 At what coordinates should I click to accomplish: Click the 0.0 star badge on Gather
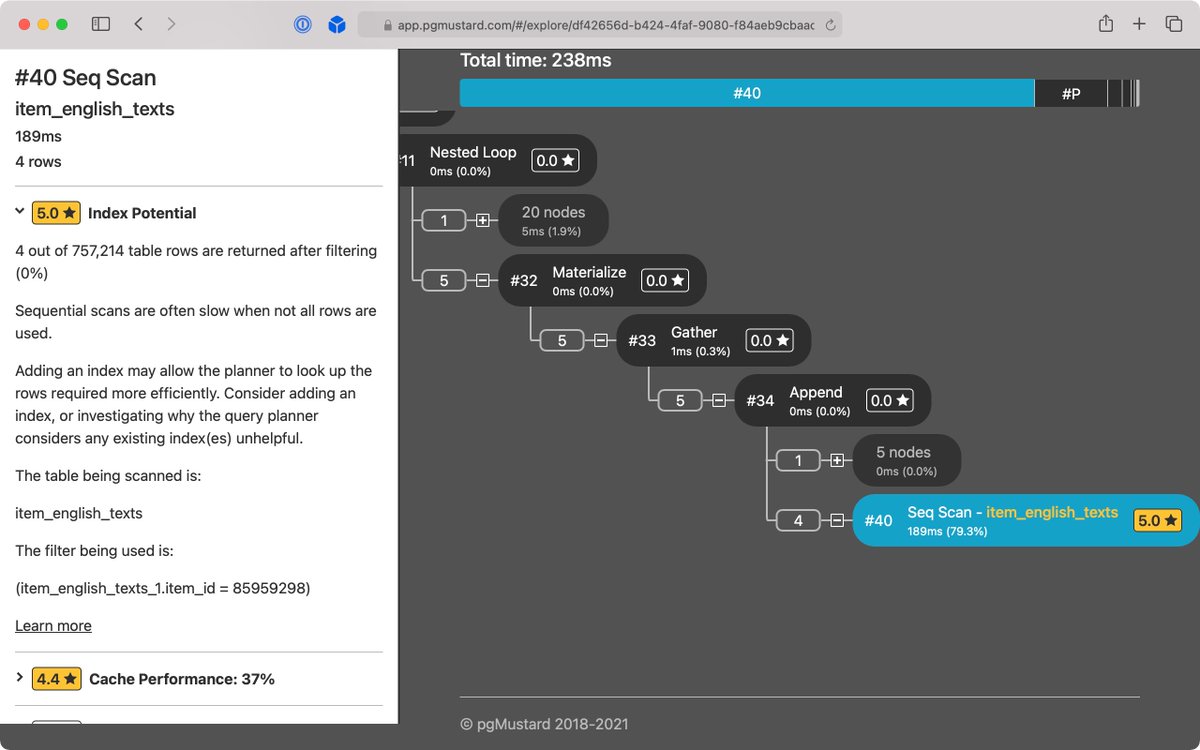tap(769, 340)
